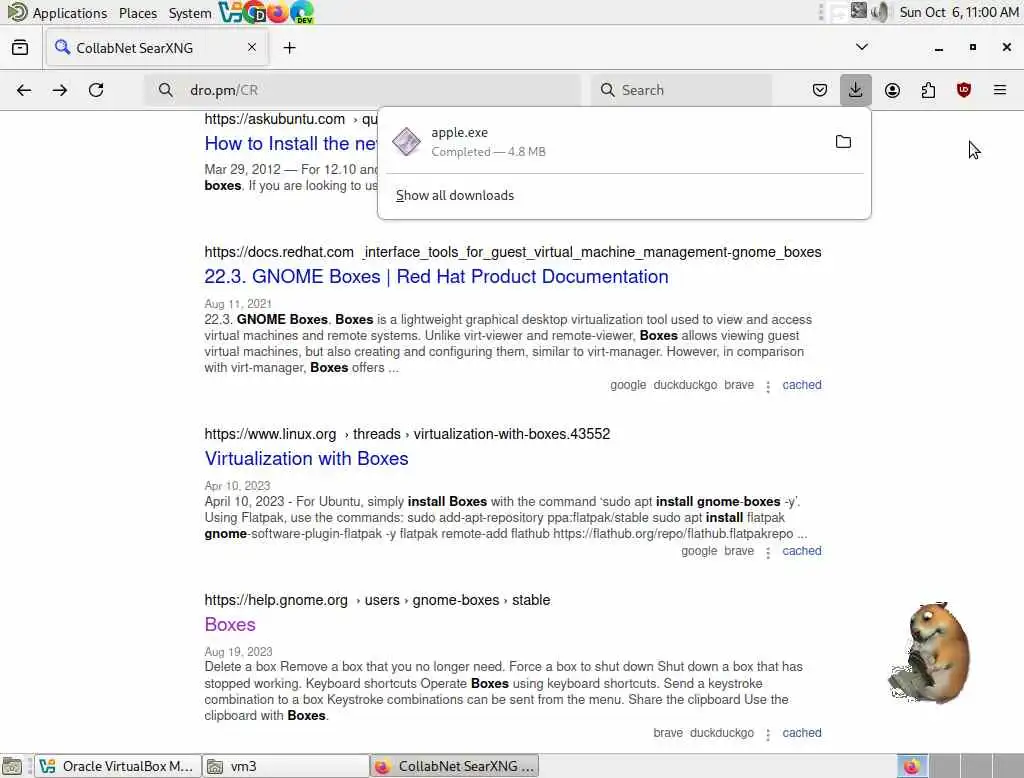The width and height of the screenshot is (1024, 778).
Task: Focus the toolbar Search box
Action: (x=682, y=90)
